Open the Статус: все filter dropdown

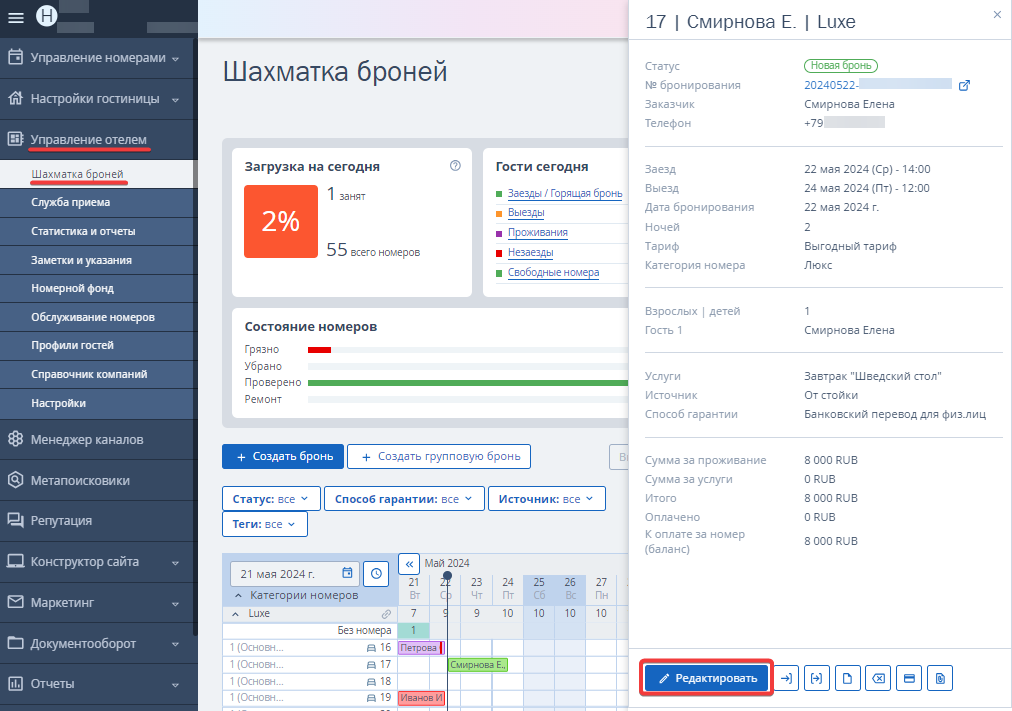pos(271,499)
